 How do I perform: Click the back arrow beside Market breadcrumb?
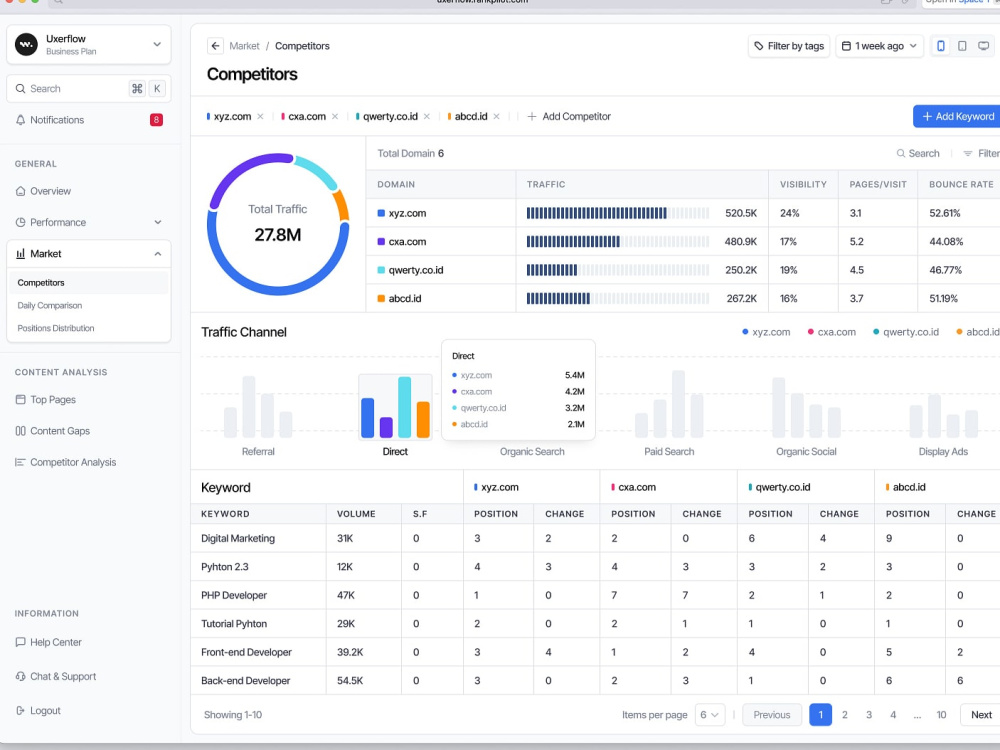(215, 46)
